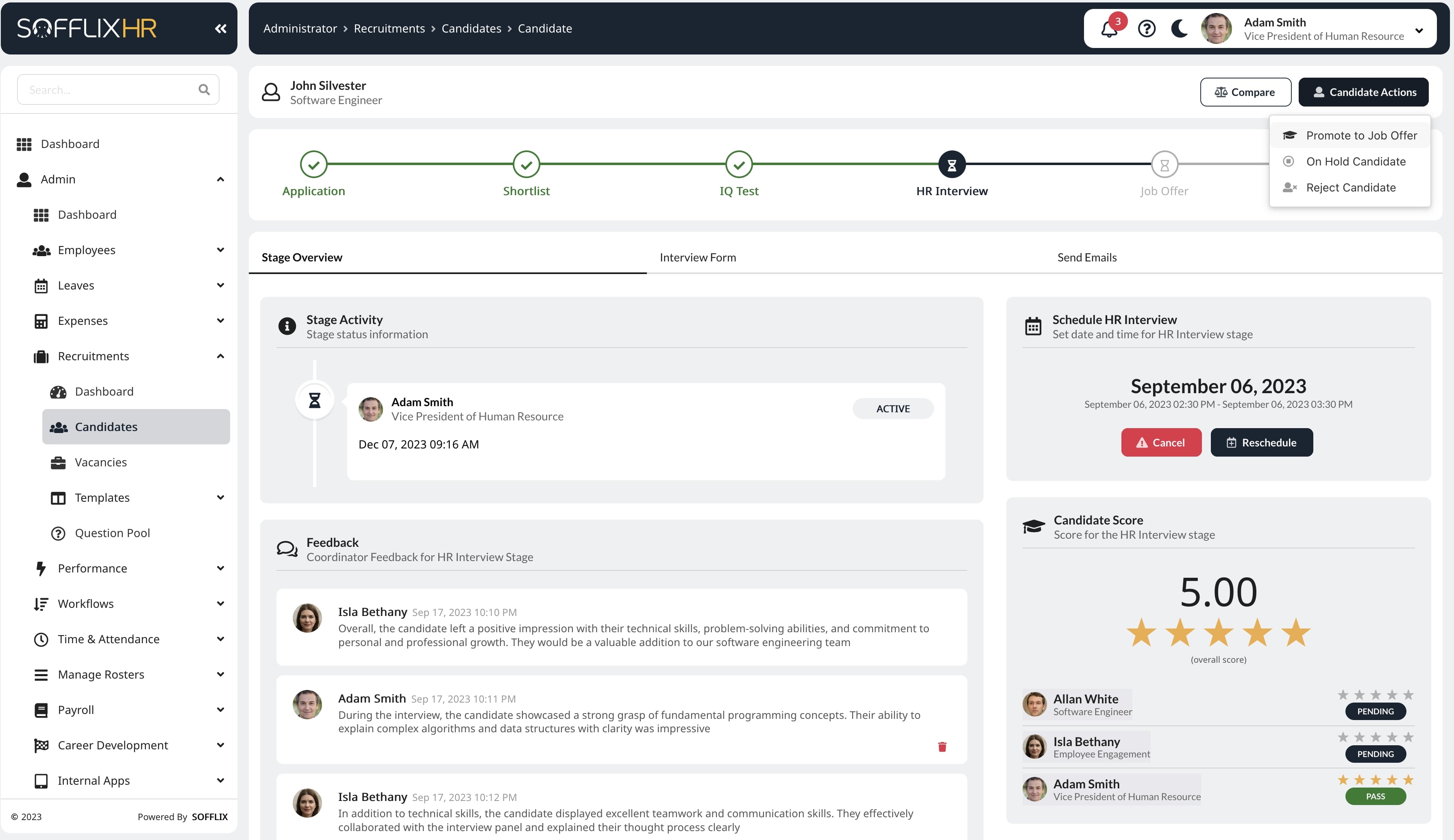Toggle On Hold Candidate option

click(x=1355, y=160)
